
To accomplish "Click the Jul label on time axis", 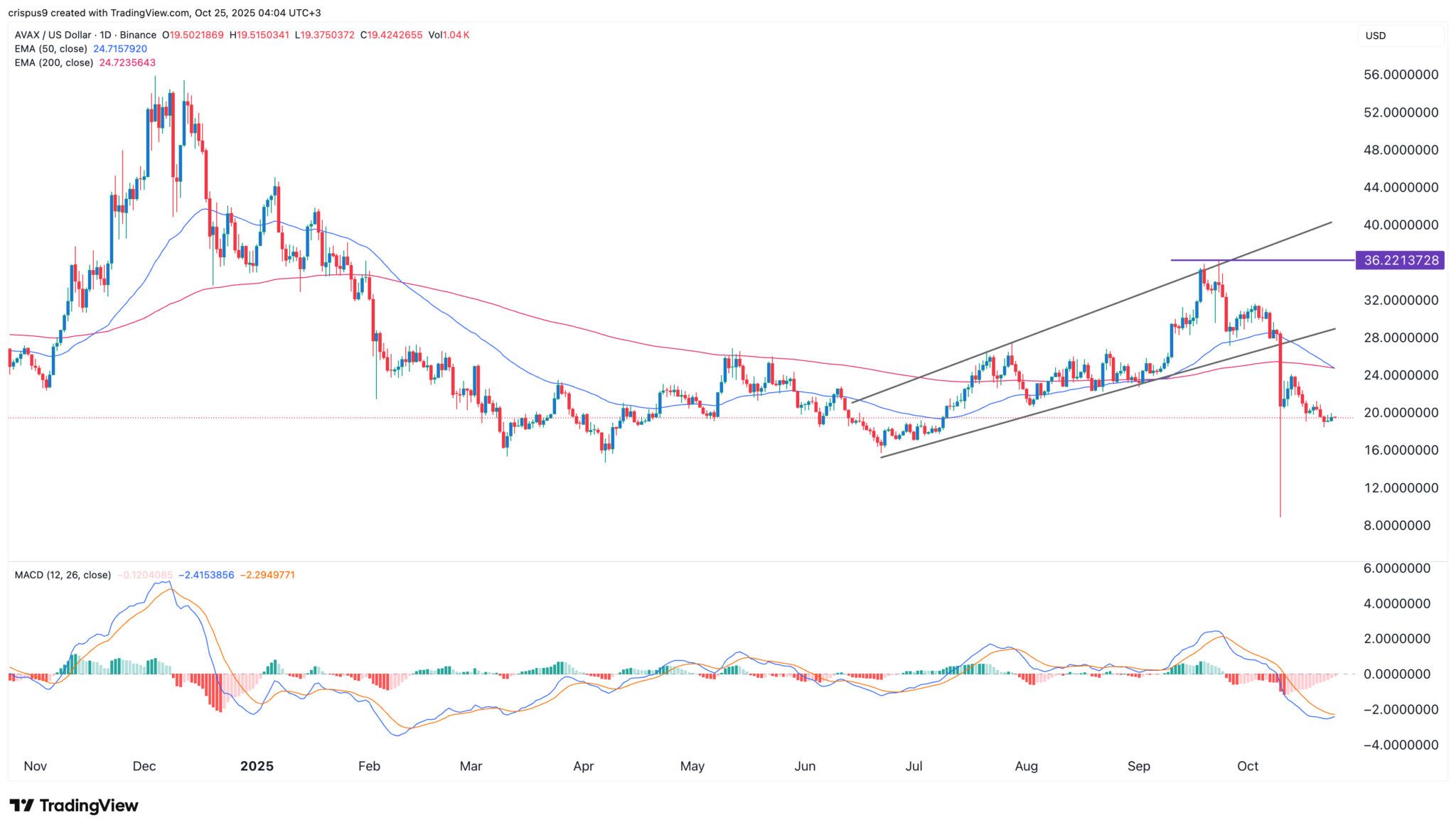I will [x=914, y=766].
